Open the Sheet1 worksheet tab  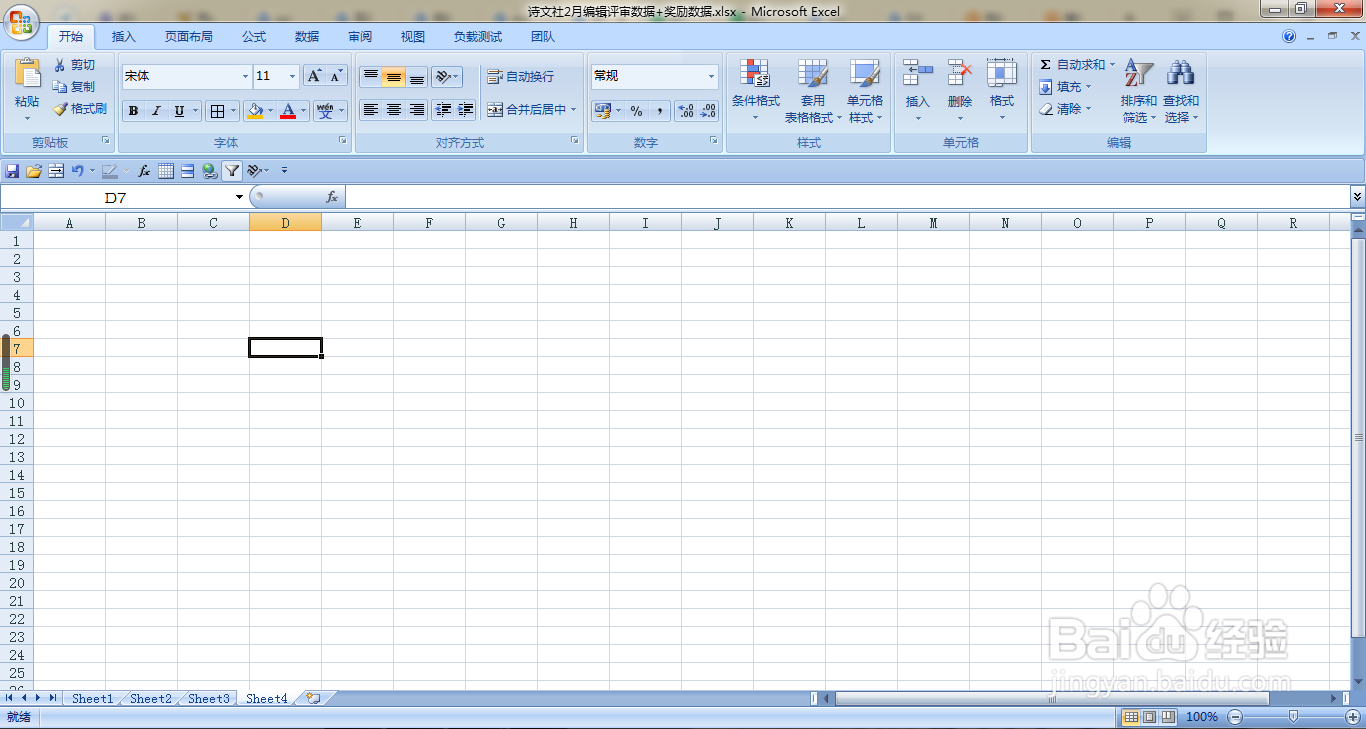[x=93, y=699]
